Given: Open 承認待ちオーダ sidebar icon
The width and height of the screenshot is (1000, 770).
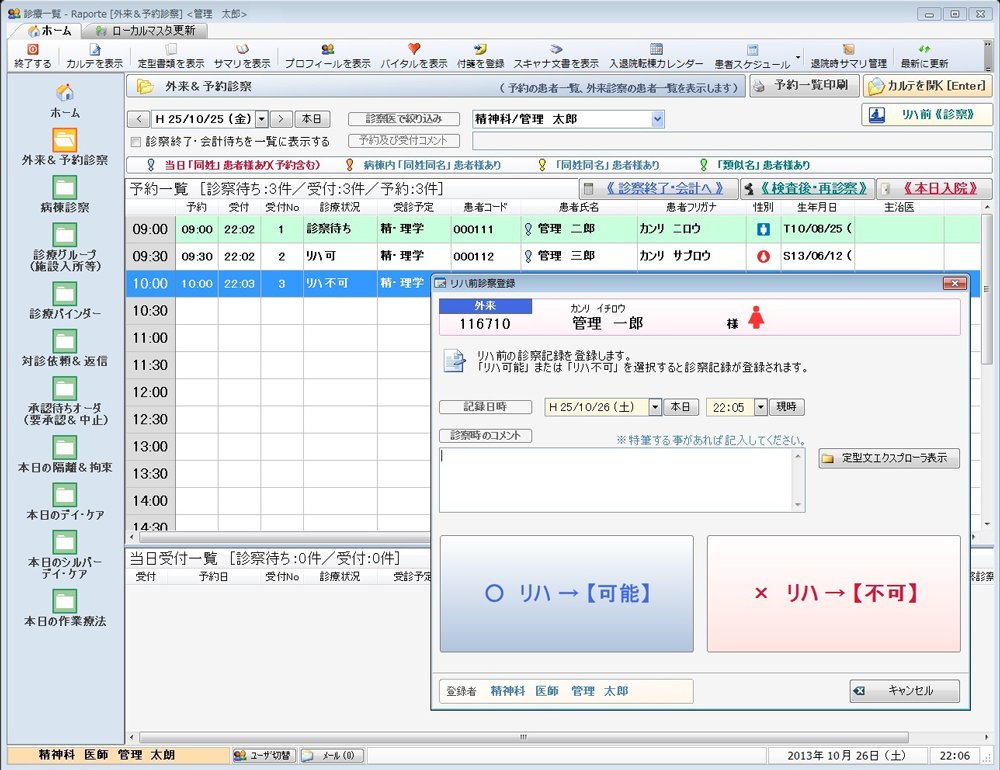Looking at the screenshot, I should [64, 388].
